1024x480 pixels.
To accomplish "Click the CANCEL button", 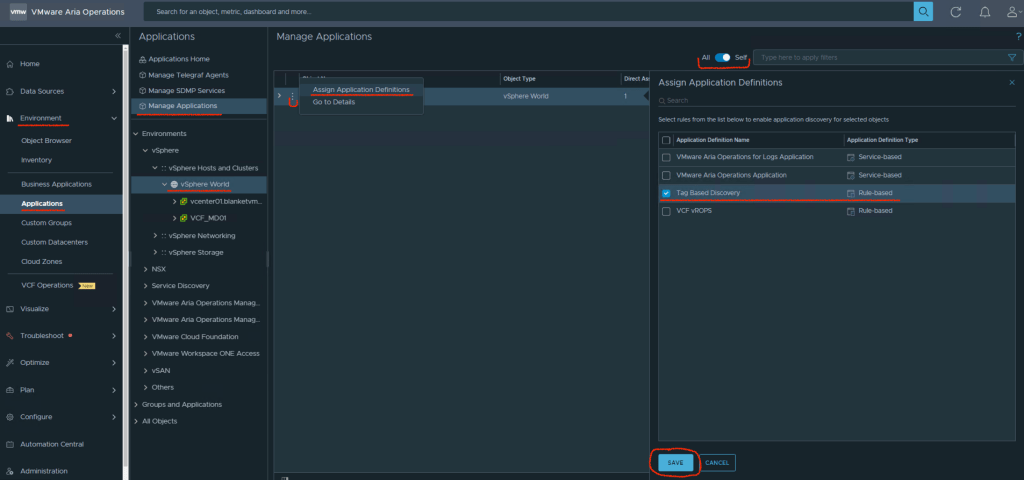I will coord(717,462).
